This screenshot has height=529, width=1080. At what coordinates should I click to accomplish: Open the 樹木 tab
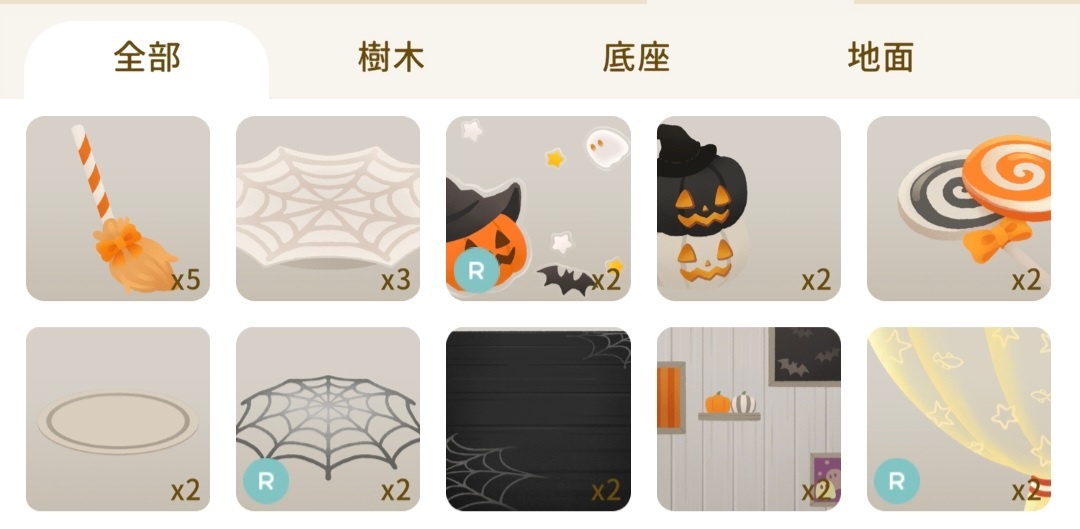click(x=391, y=57)
